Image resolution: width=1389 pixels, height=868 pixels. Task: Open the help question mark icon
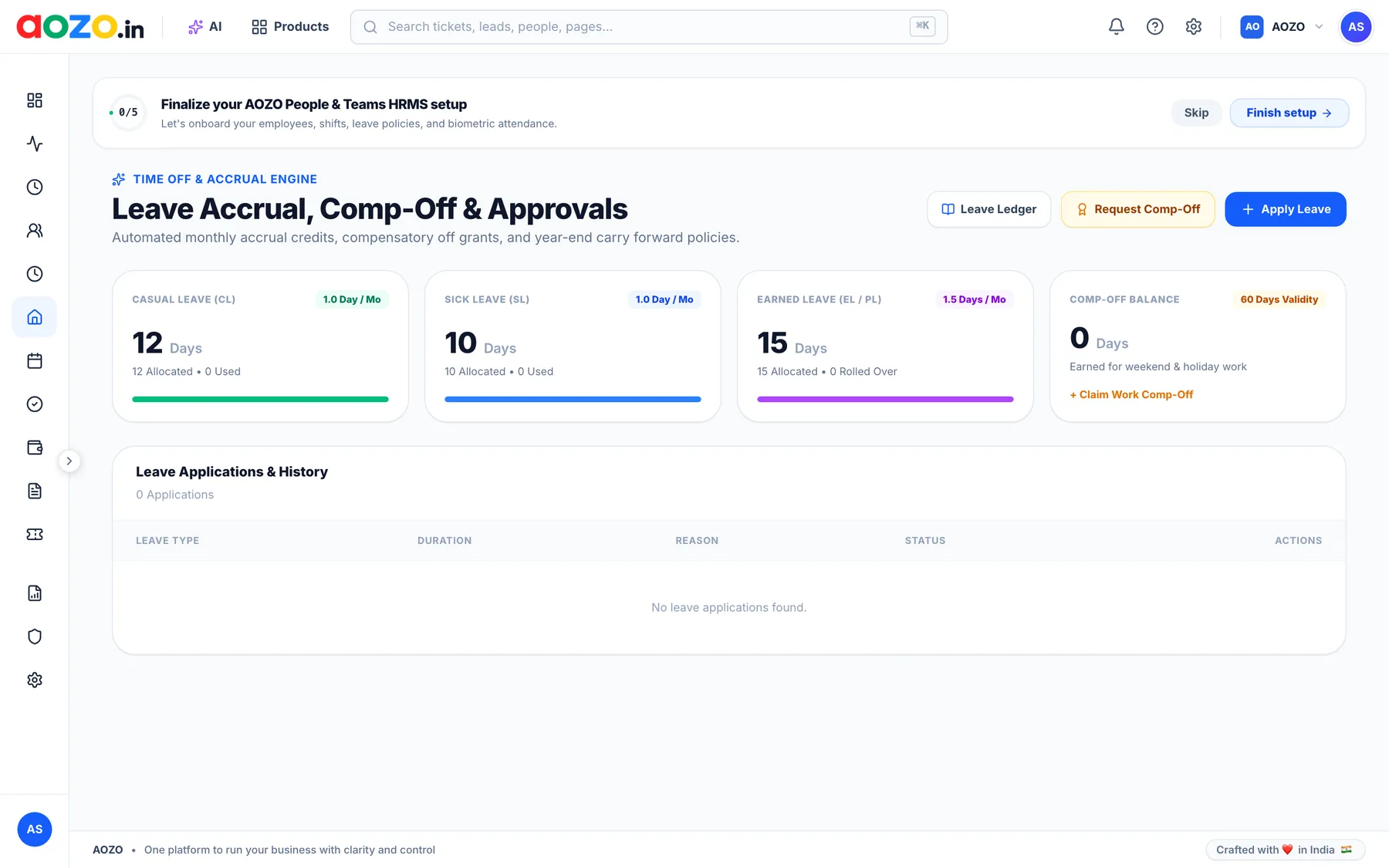[1154, 27]
